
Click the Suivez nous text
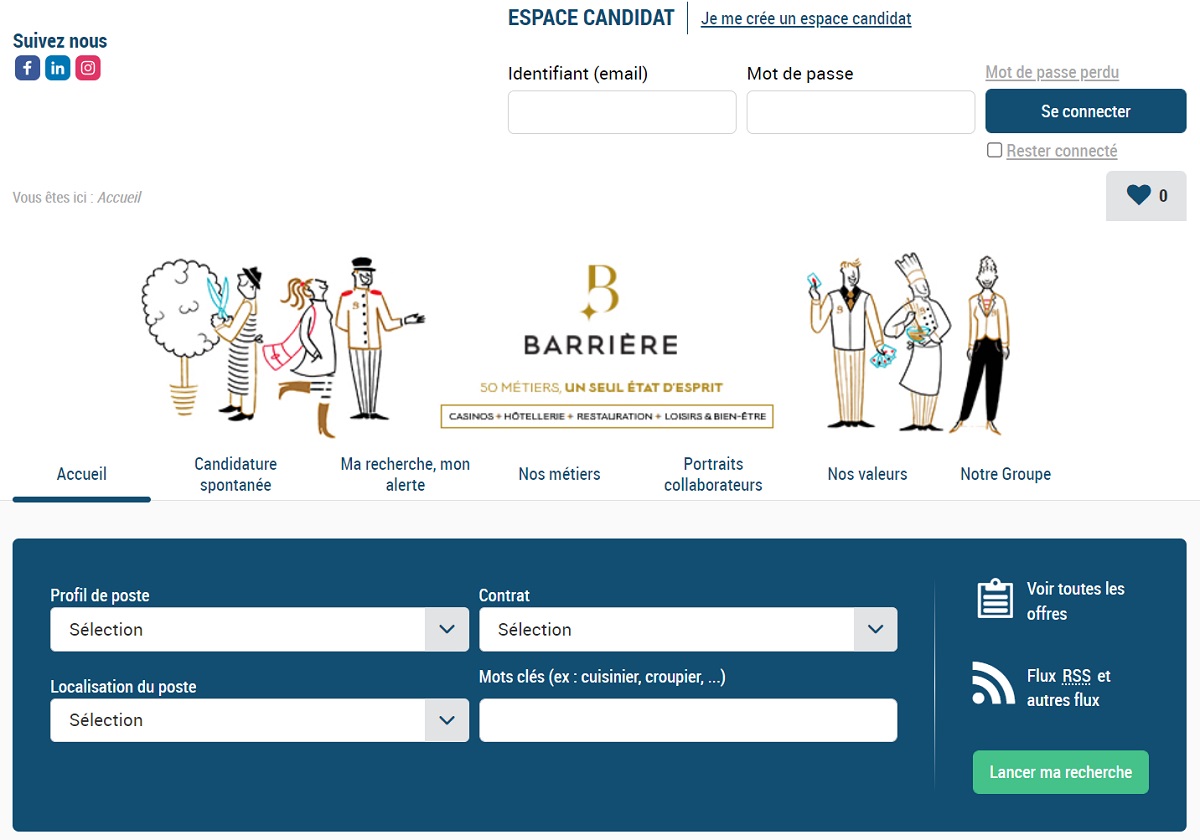coord(60,41)
